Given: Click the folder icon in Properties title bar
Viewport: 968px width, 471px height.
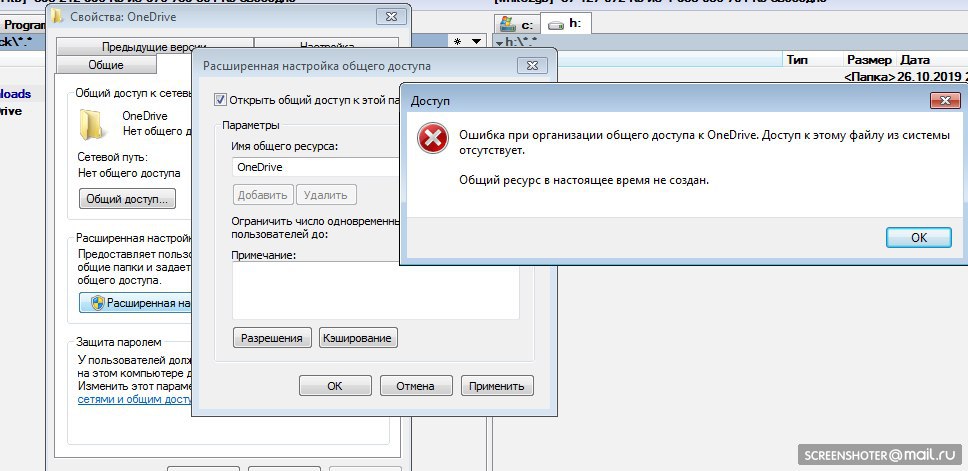Looking at the screenshot, I should (x=57, y=17).
